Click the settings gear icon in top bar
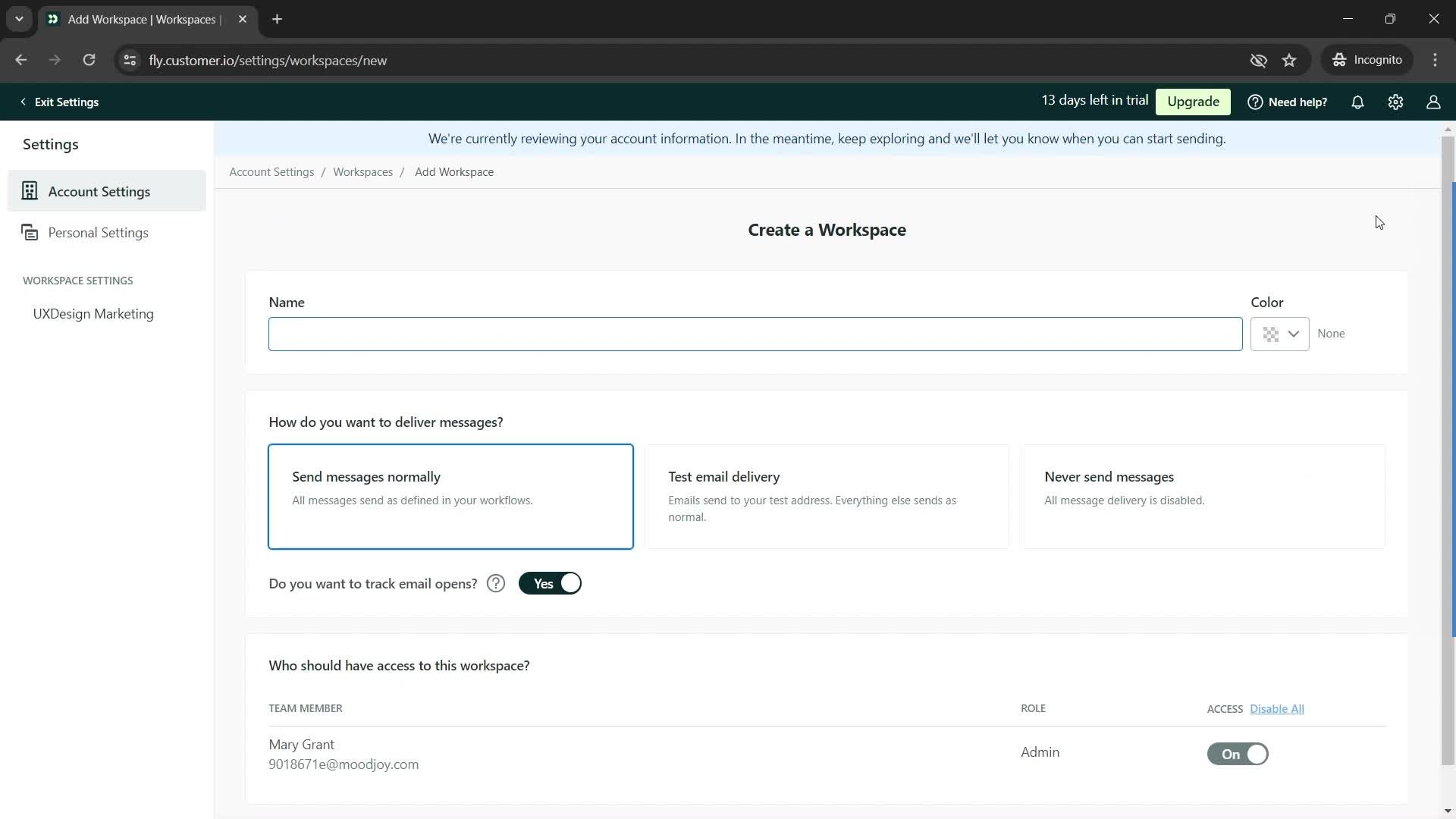This screenshot has width=1456, height=819. (x=1397, y=101)
